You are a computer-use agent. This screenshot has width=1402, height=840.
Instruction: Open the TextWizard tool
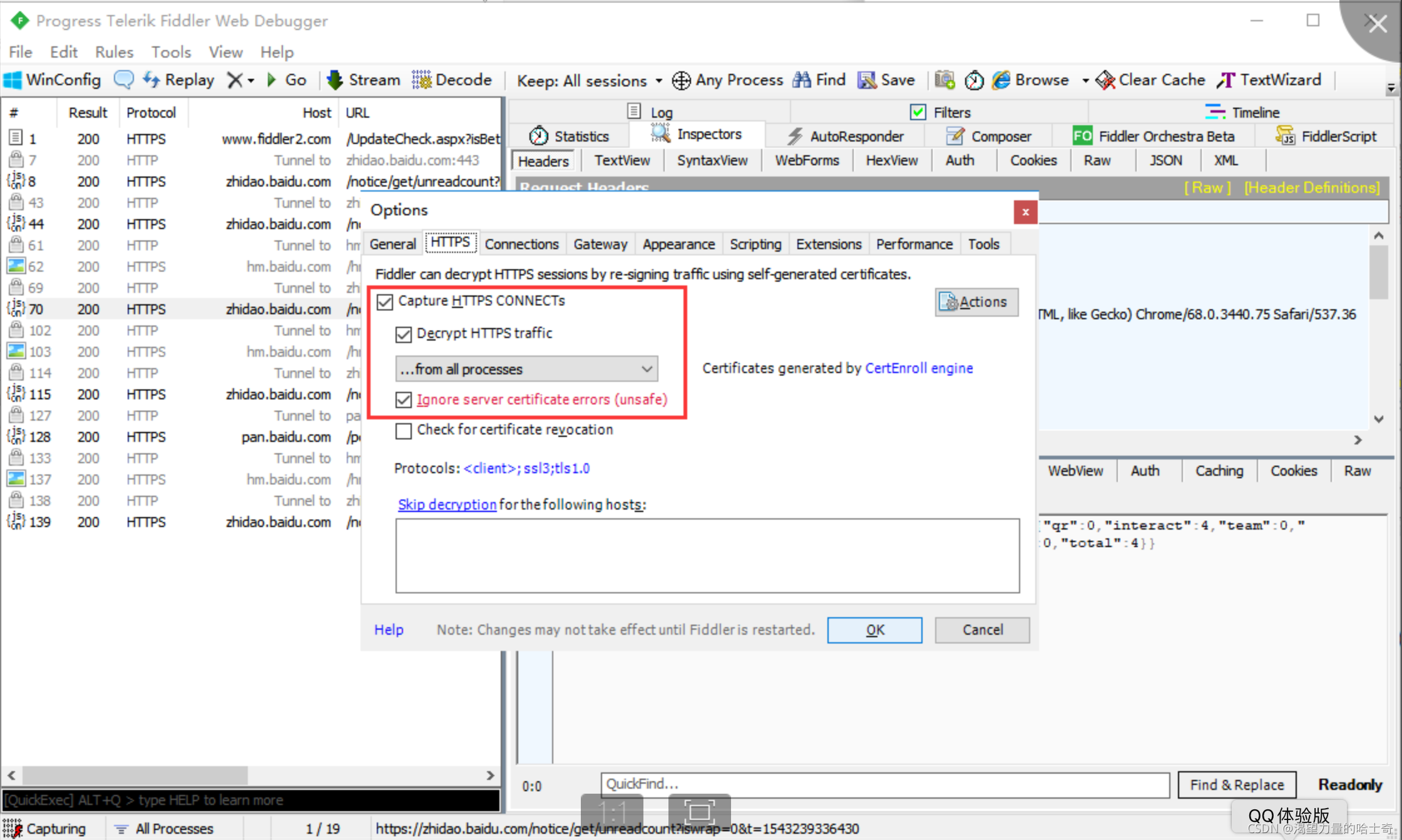point(1269,80)
